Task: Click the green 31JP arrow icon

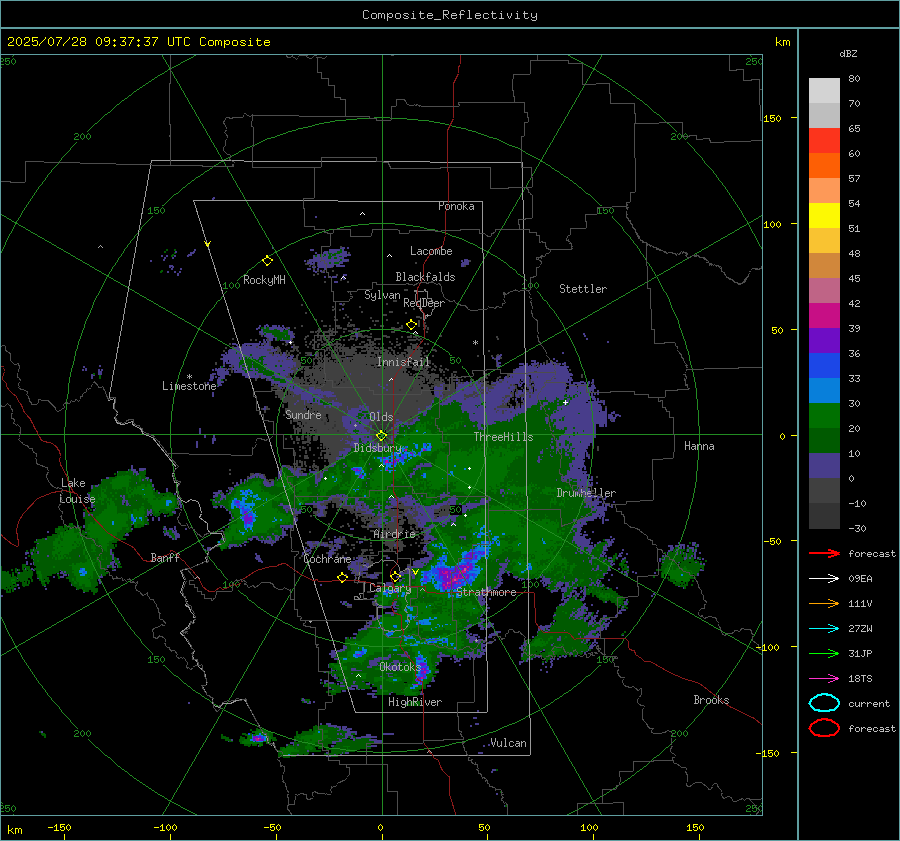Action: [824, 653]
